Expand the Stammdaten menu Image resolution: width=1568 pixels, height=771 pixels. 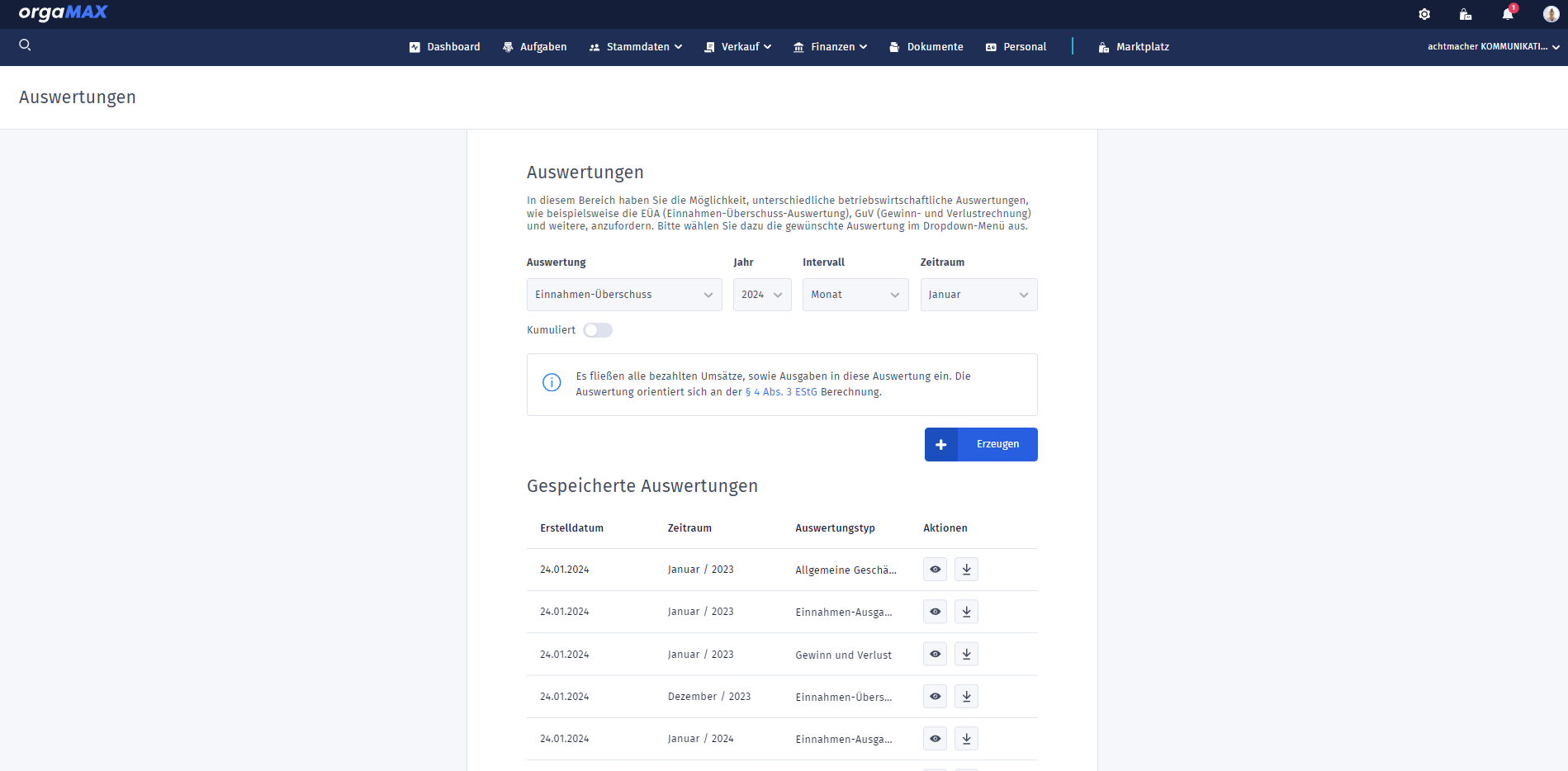click(636, 47)
